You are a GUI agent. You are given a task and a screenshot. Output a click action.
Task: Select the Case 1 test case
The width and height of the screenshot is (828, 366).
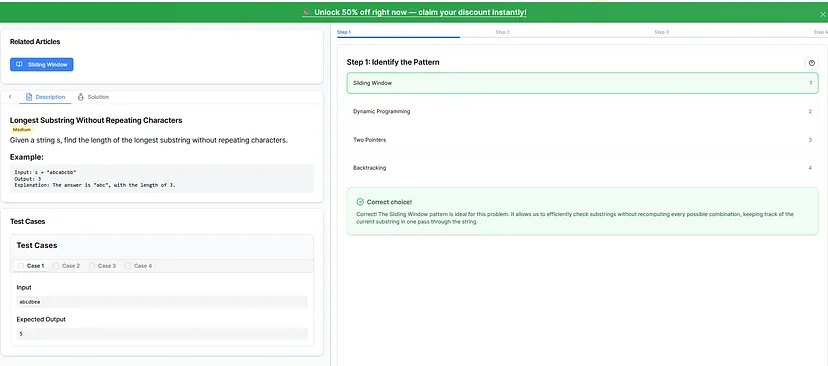point(31,266)
